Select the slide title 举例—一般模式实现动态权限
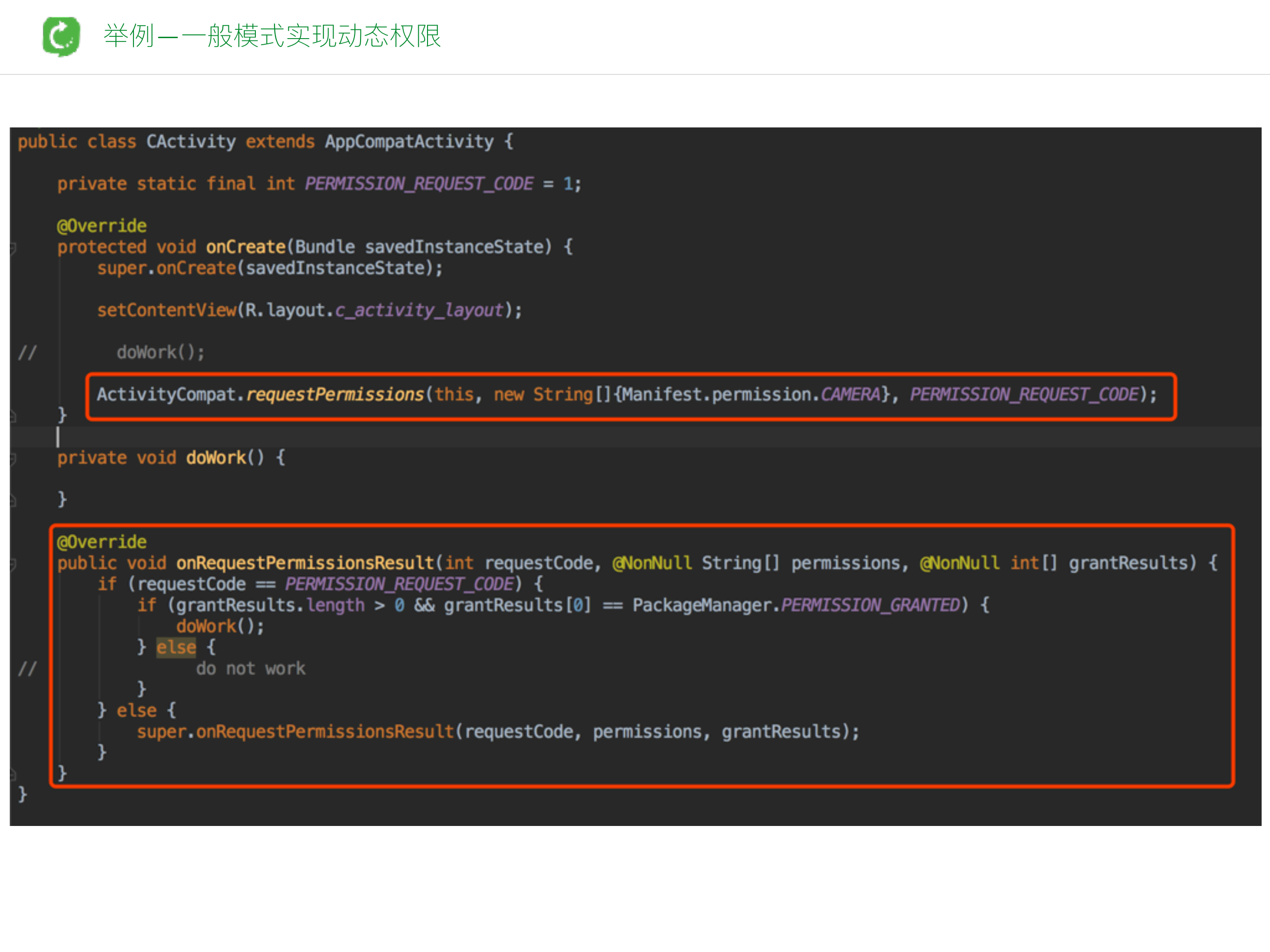The image size is (1270, 952). (272, 36)
